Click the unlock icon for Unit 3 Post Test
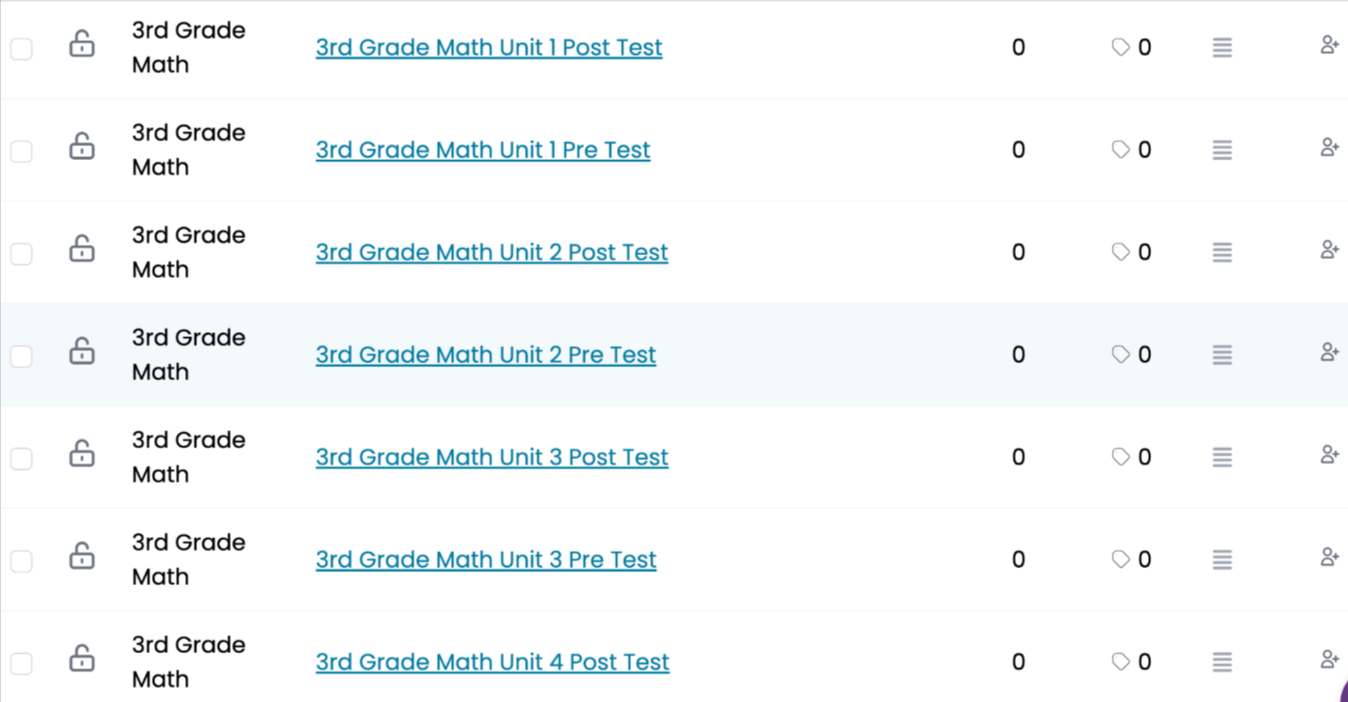 pos(82,454)
